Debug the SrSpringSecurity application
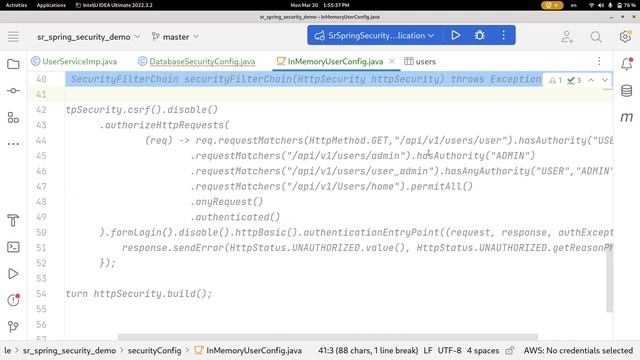Viewport: 640px width, 360px height. [480, 36]
